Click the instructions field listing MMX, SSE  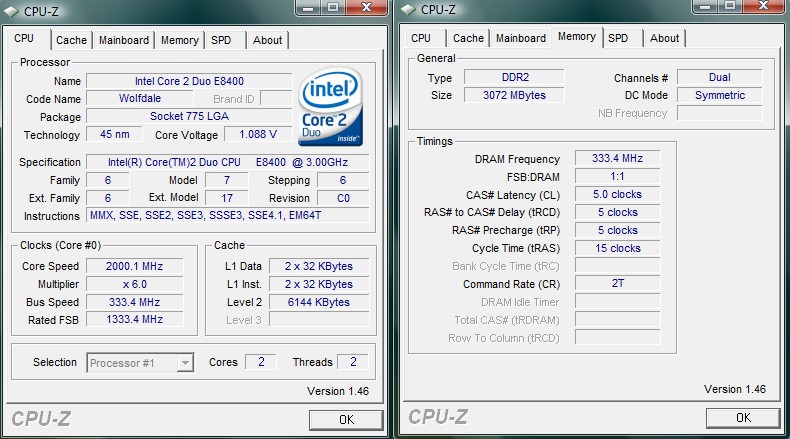tap(228, 215)
